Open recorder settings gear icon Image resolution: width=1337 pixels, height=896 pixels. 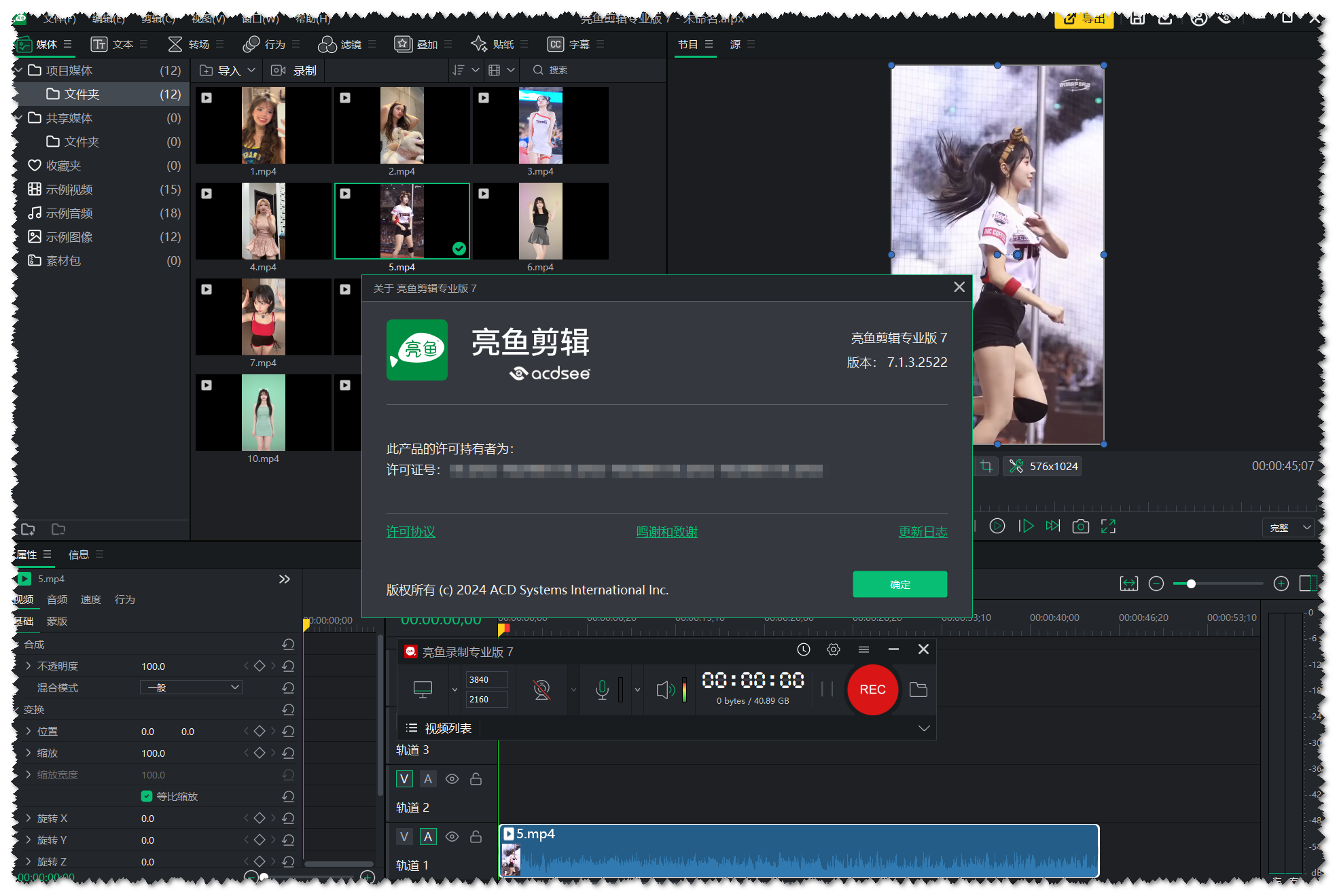tap(833, 649)
